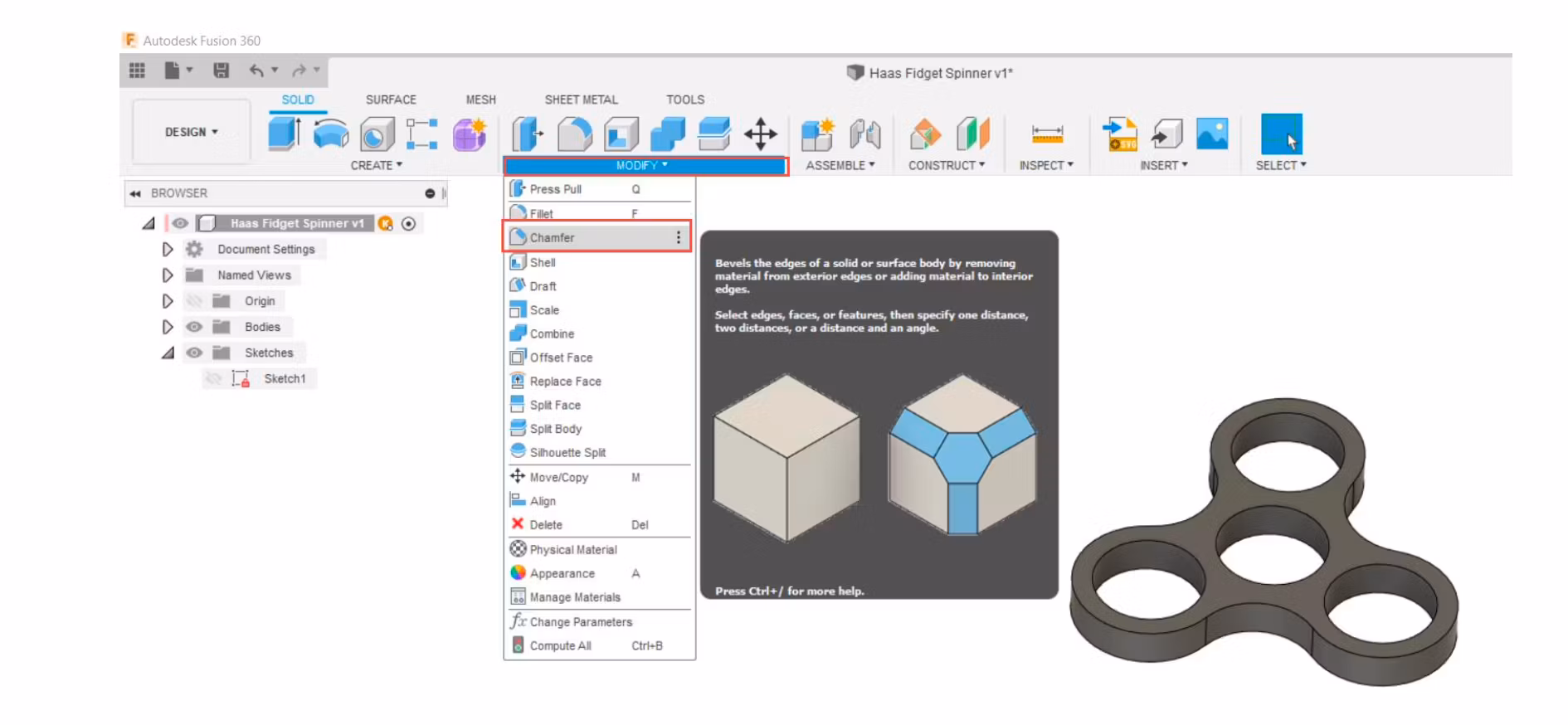Image resolution: width=1568 pixels, height=725 pixels.
Task: Toggle visibility of the Bodies folder
Action: point(194,327)
